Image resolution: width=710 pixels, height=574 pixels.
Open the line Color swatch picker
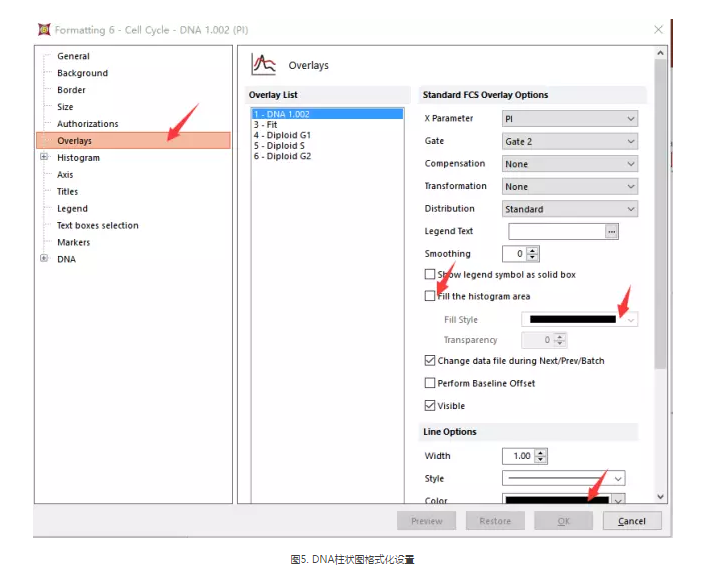click(x=564, y=500)
